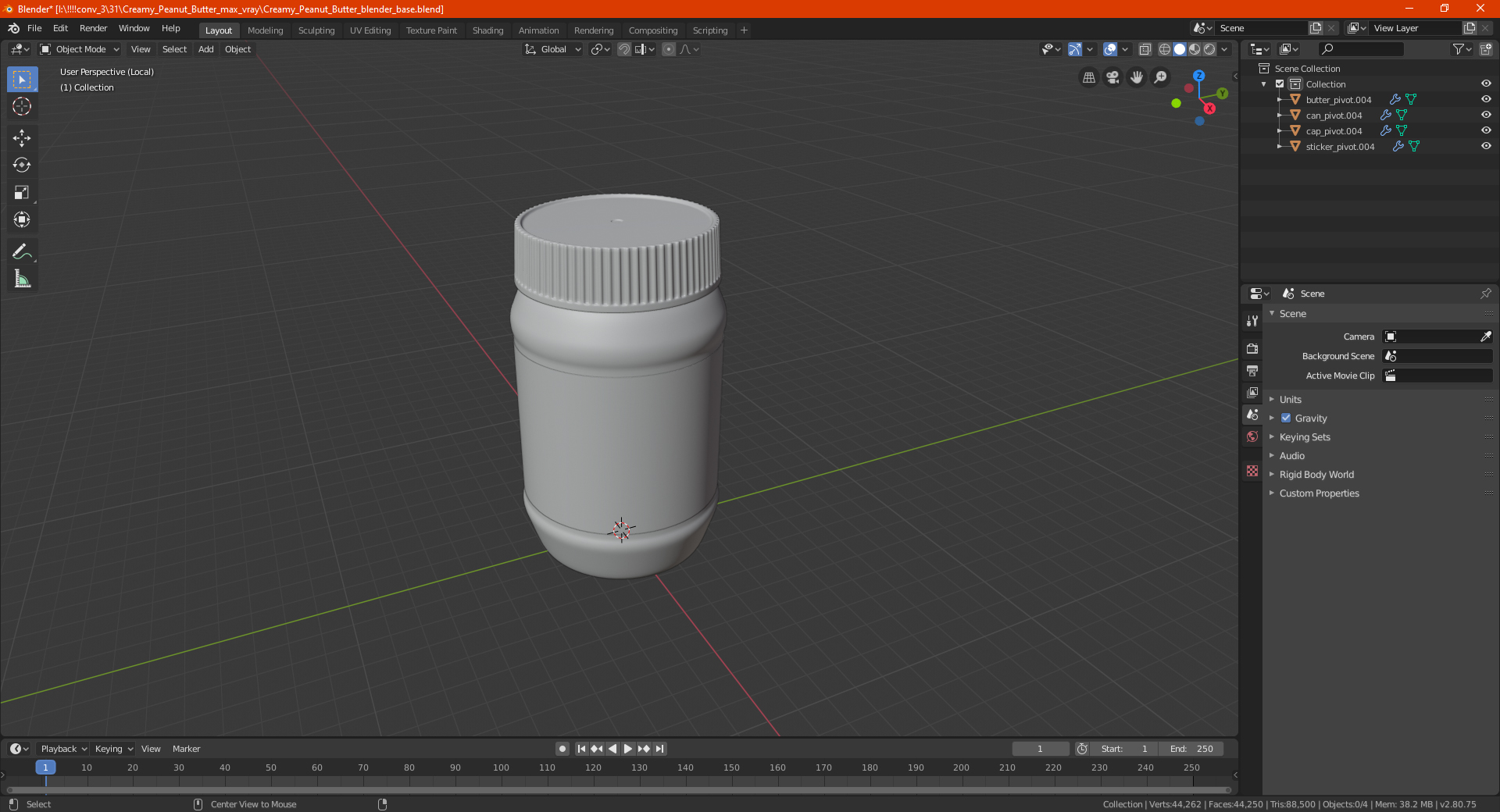Select the Select Box tool
The width and height of the screenshot is (1500, 812).
22,80
